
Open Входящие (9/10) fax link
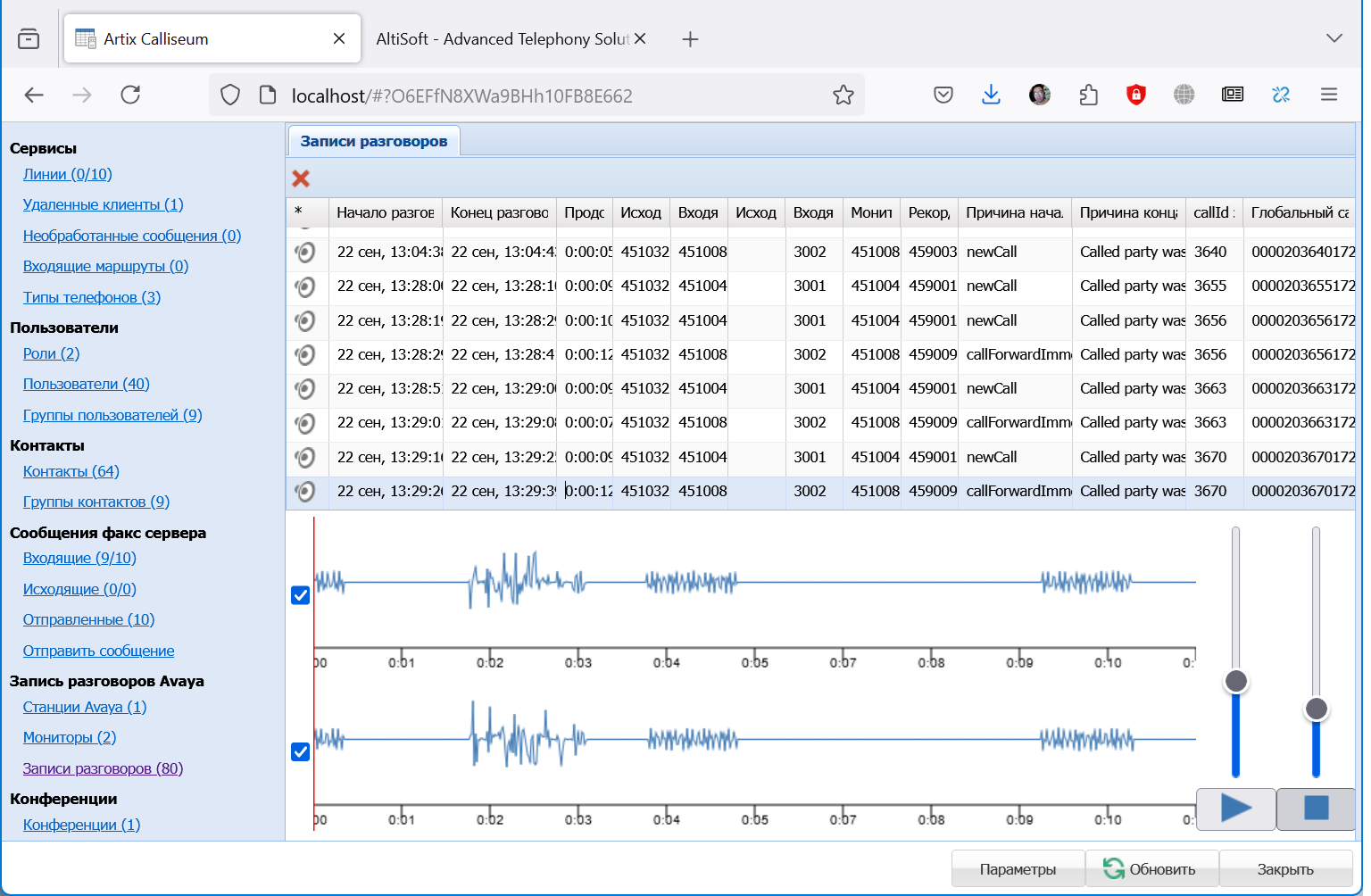(x=79, y=558)
